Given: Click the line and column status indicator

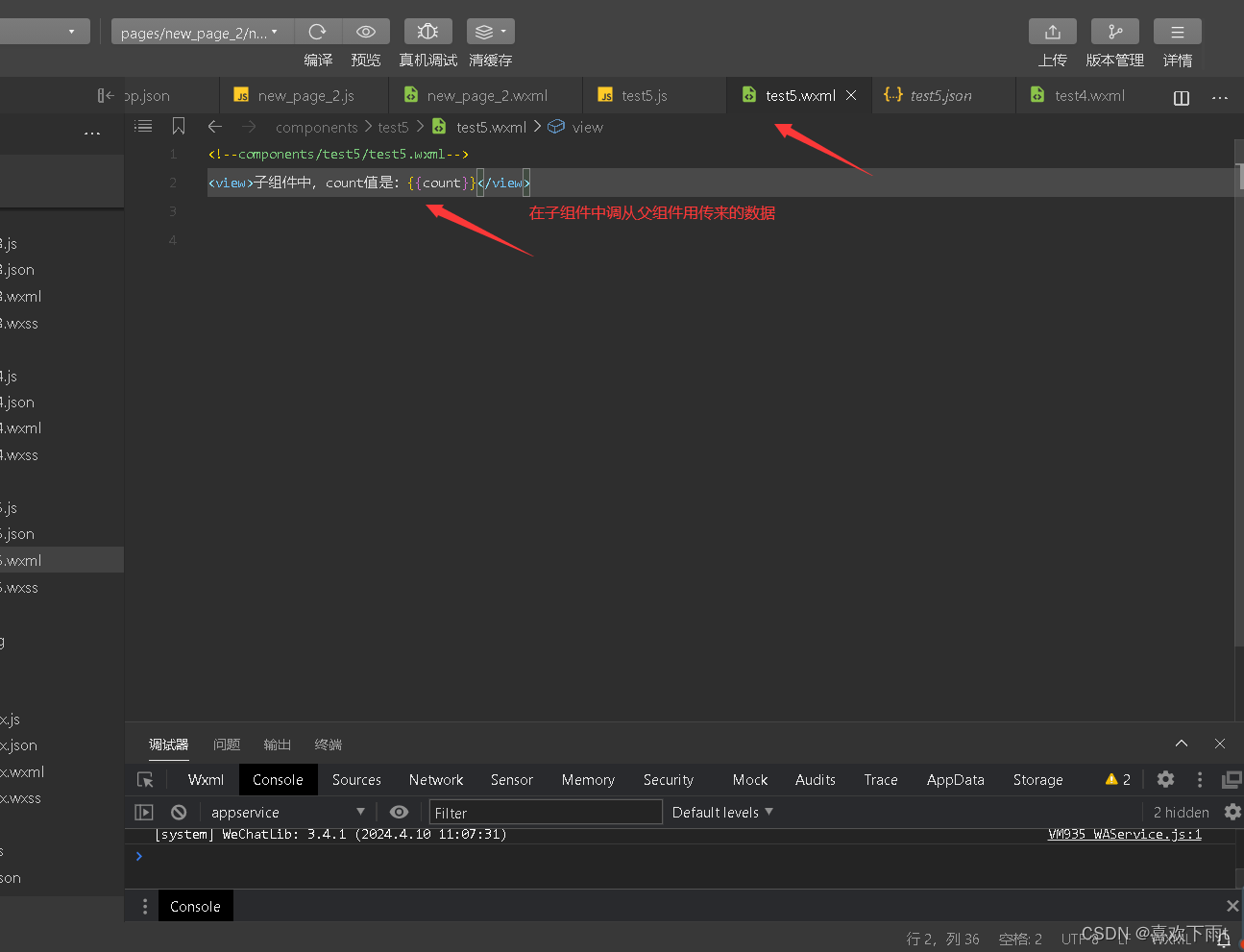Looking at the screenshot, I should 943,939.
